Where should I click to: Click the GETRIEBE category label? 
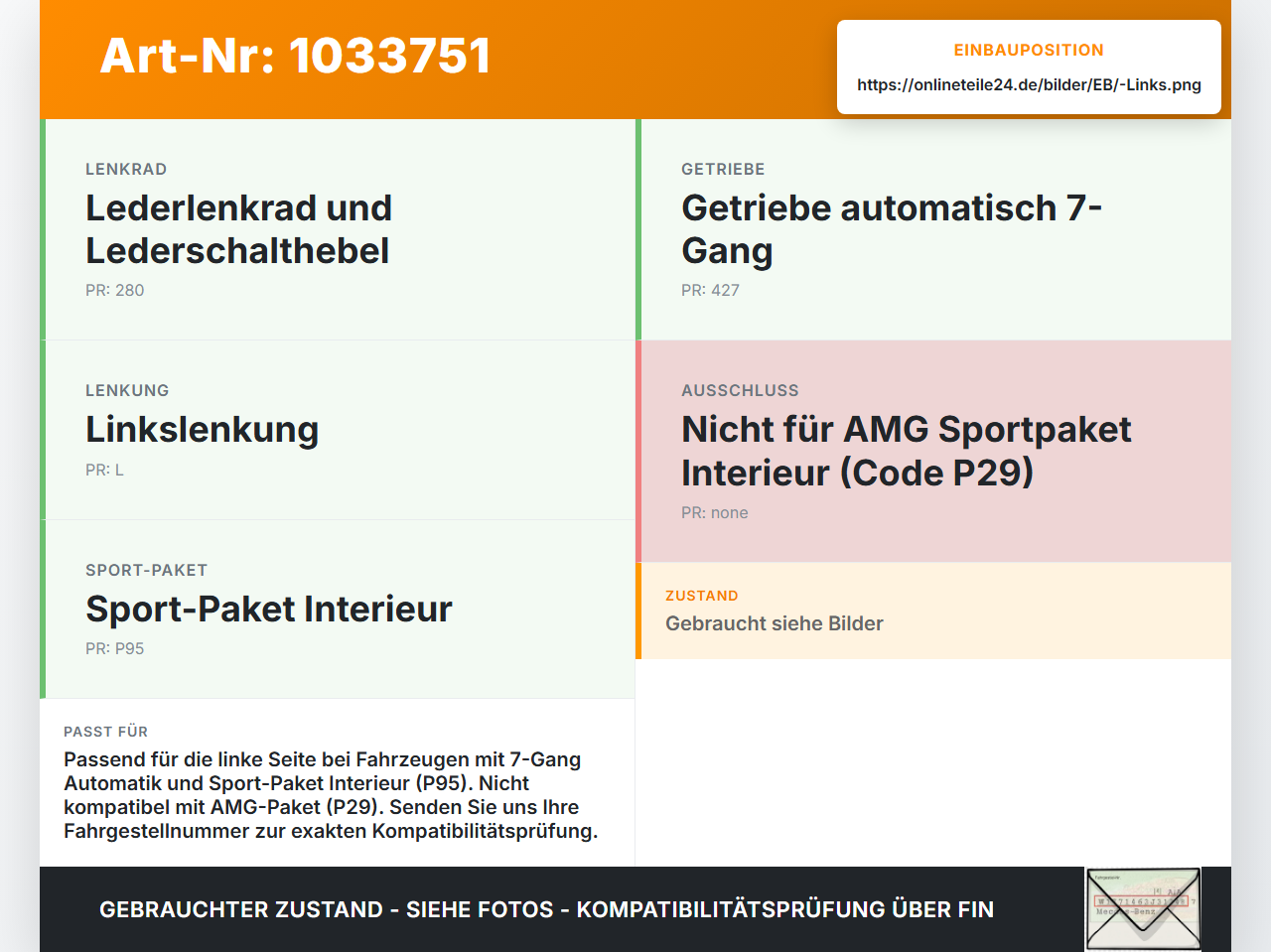click(723, 169)
